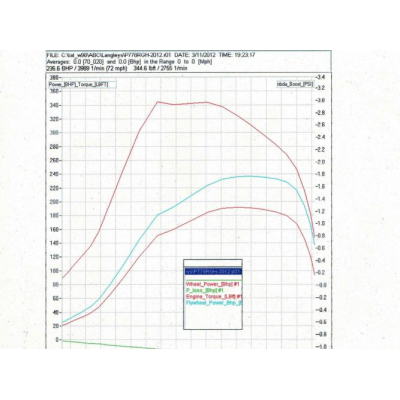Click the '100' left axis value
Screen dimensions: 400x400
point(54,271)
